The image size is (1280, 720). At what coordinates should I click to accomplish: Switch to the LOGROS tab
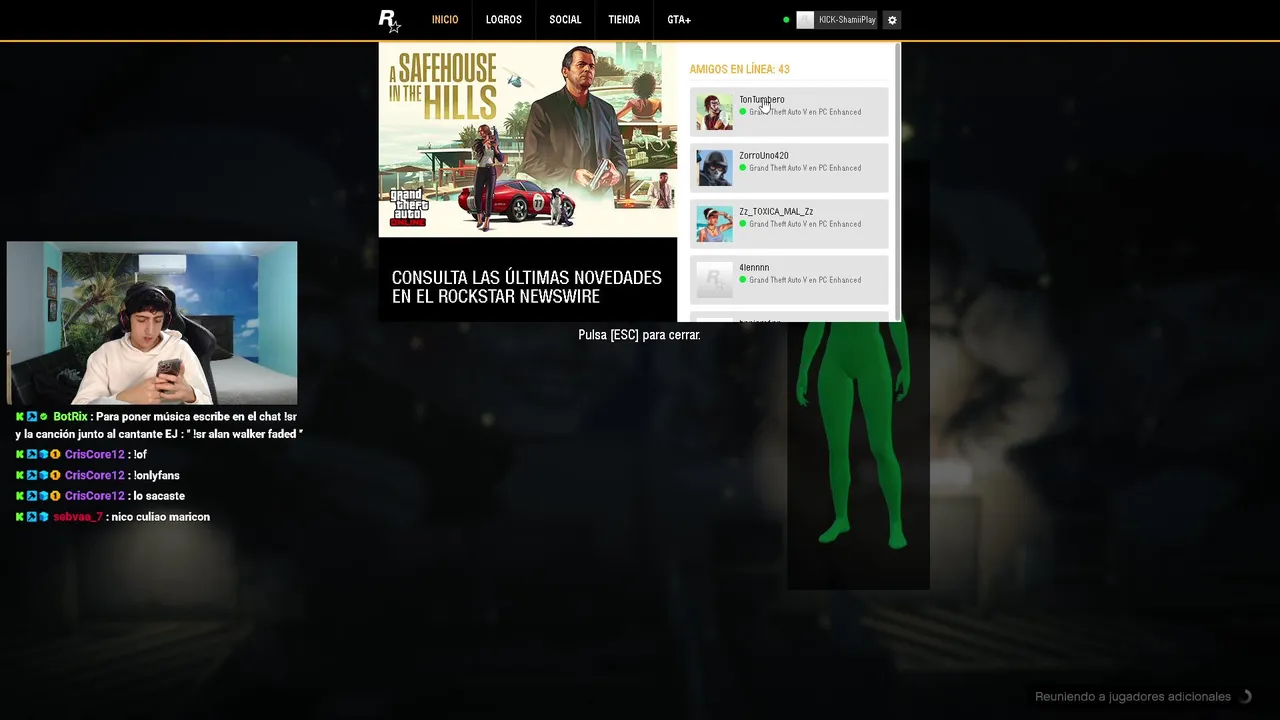click(504, 20)
